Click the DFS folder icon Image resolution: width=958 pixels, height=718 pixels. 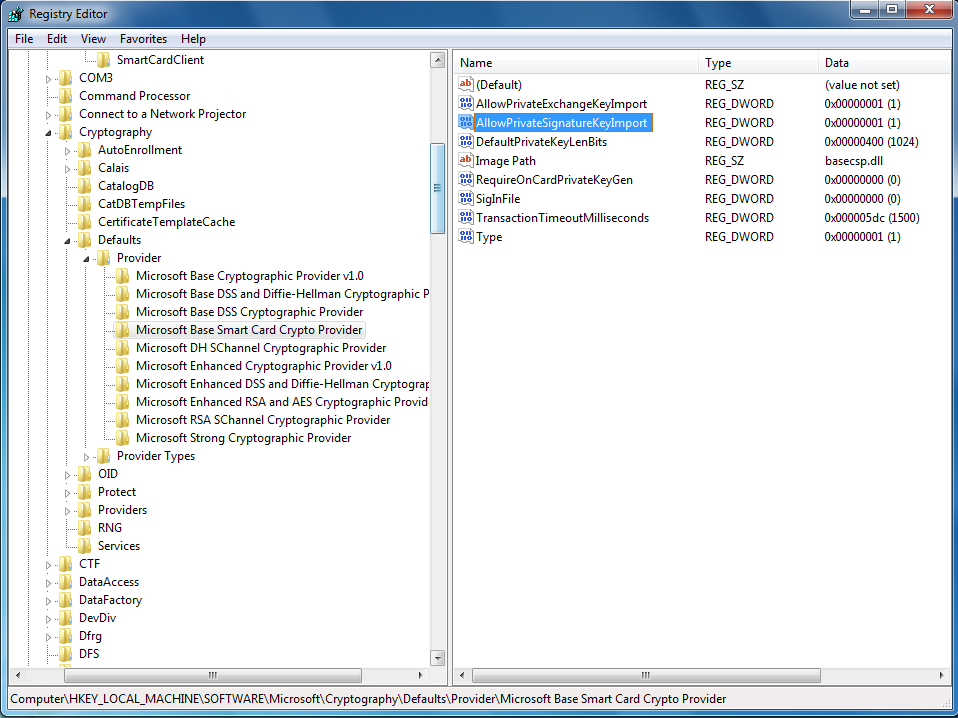[x=66, y=654]
